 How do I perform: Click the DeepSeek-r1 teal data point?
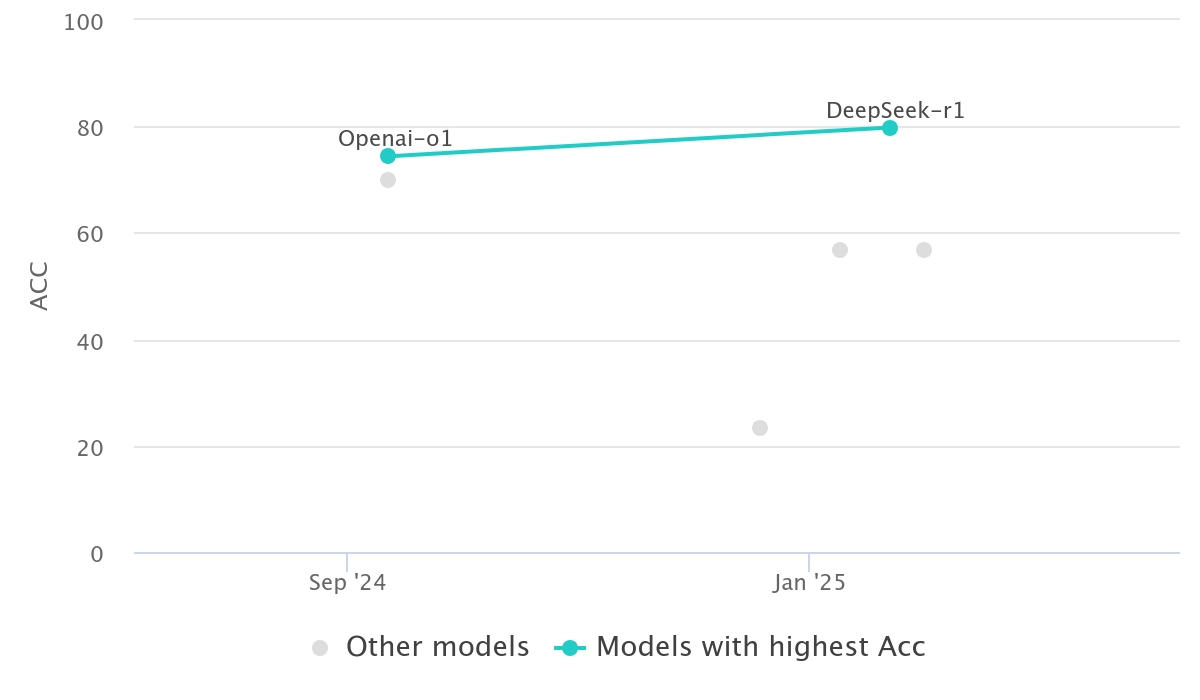890,128
